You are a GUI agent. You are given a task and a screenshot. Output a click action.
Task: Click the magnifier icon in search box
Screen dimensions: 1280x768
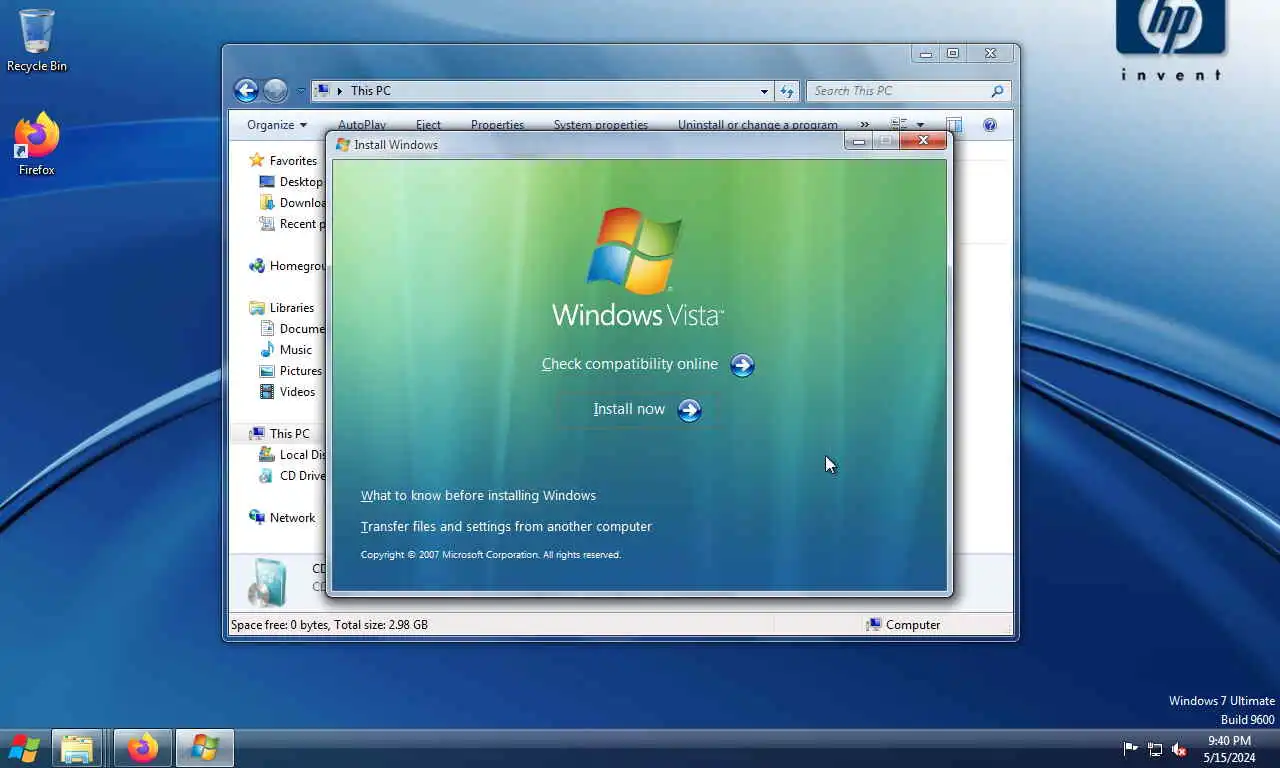[x=997, y=91]
